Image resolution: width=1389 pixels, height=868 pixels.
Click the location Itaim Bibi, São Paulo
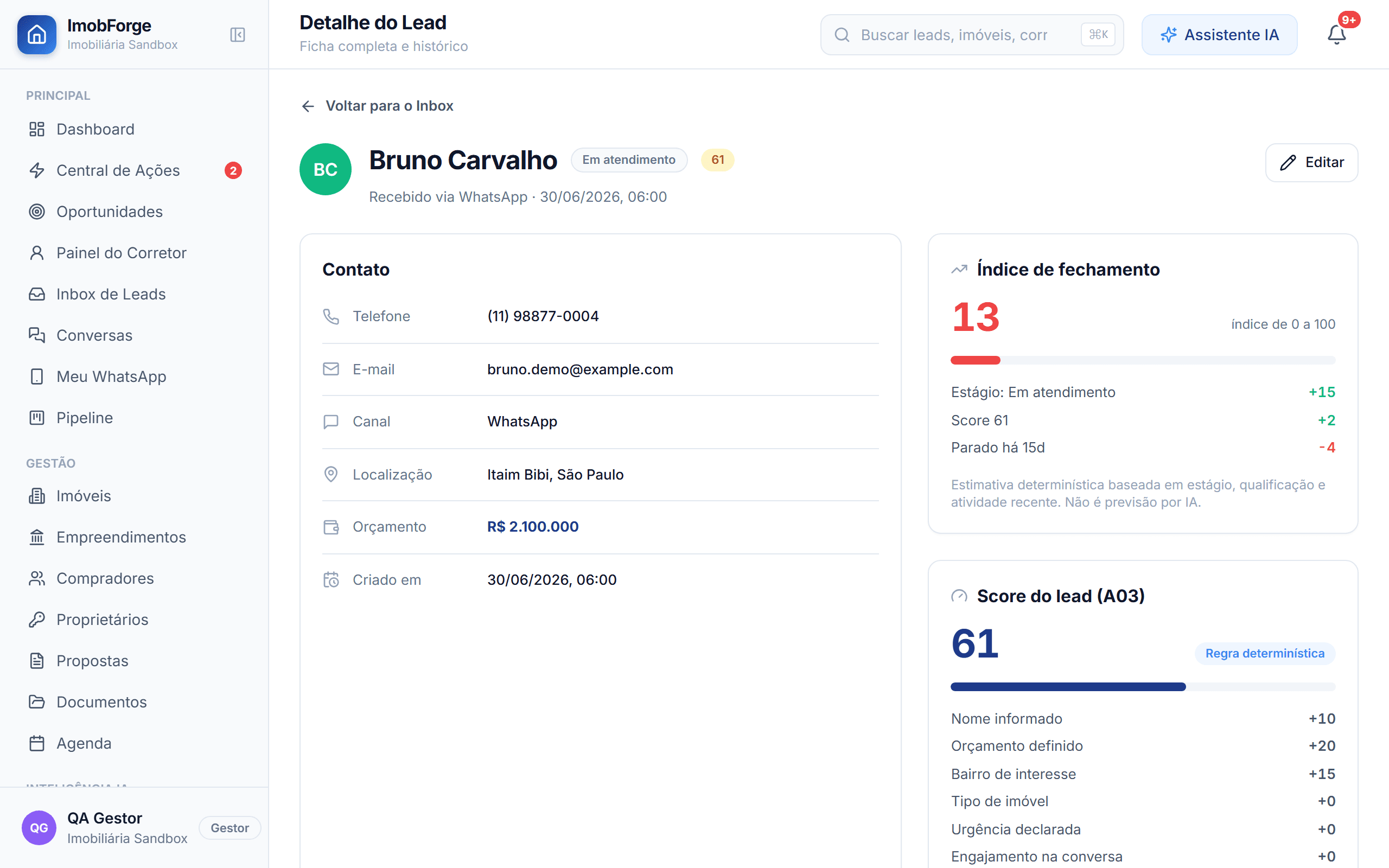(x=555, y=475)
